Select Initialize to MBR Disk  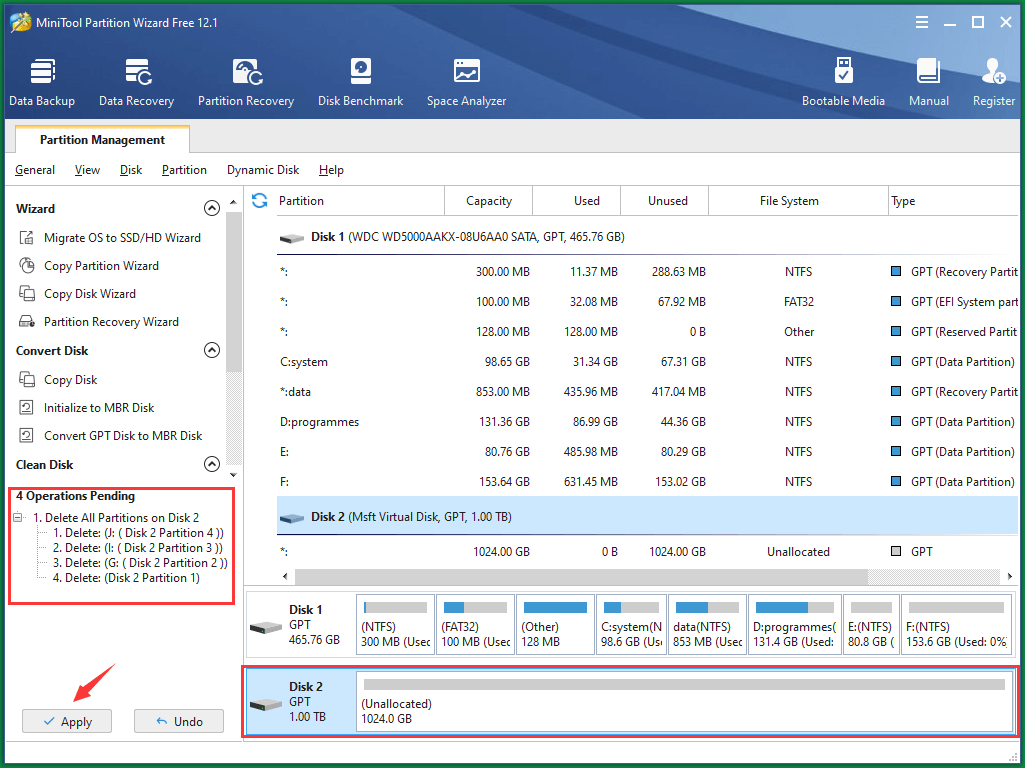86,408
